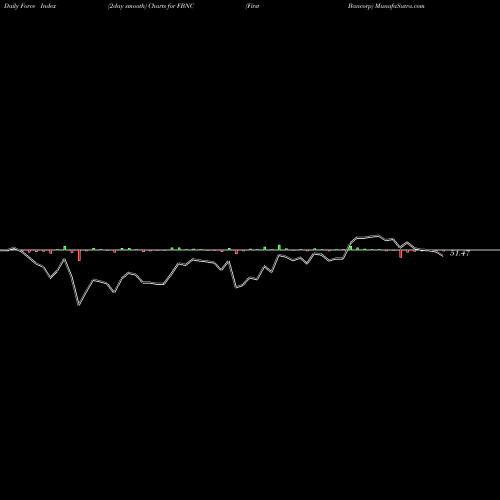Image resolution: width=500 pixels, height=500 pixels.
Task: Click the '(First' company name text
Action: 252,6
